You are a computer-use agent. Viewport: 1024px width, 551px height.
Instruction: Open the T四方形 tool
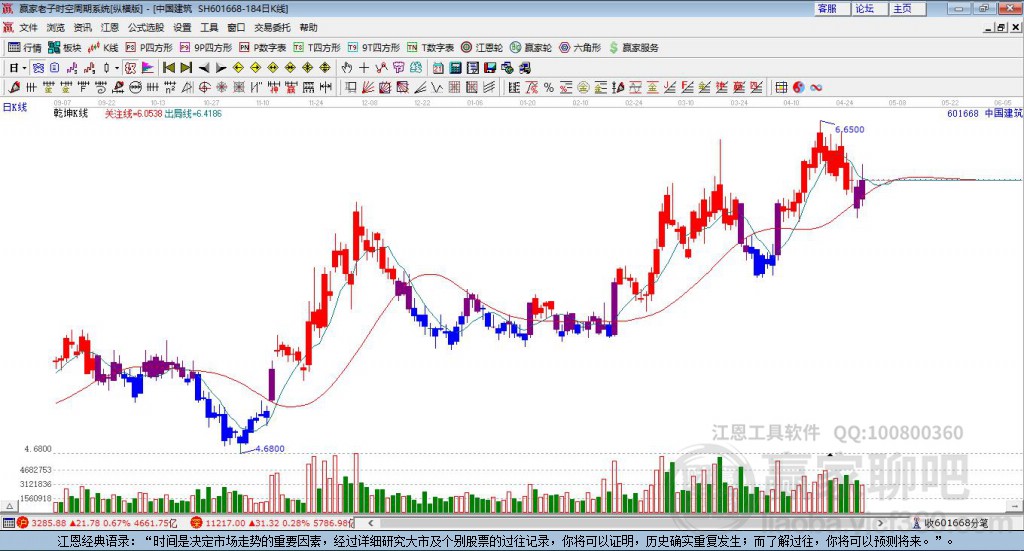(317, 48)
